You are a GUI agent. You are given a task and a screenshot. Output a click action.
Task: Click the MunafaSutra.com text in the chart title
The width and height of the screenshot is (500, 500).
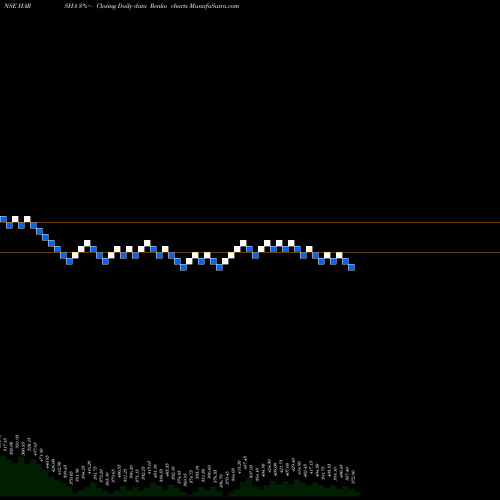click(x=214, y=6)
